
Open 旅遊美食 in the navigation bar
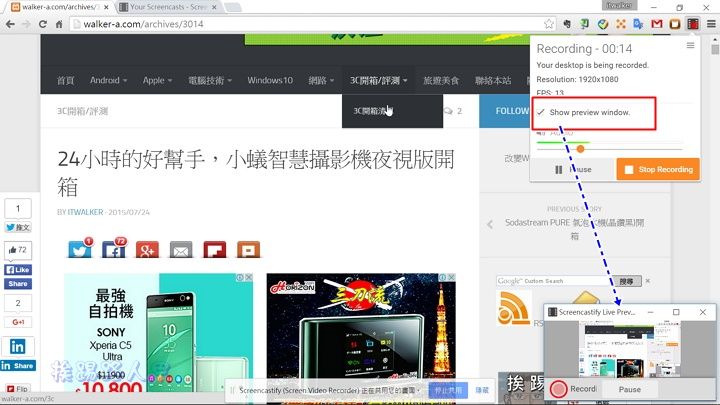(441, 80)
